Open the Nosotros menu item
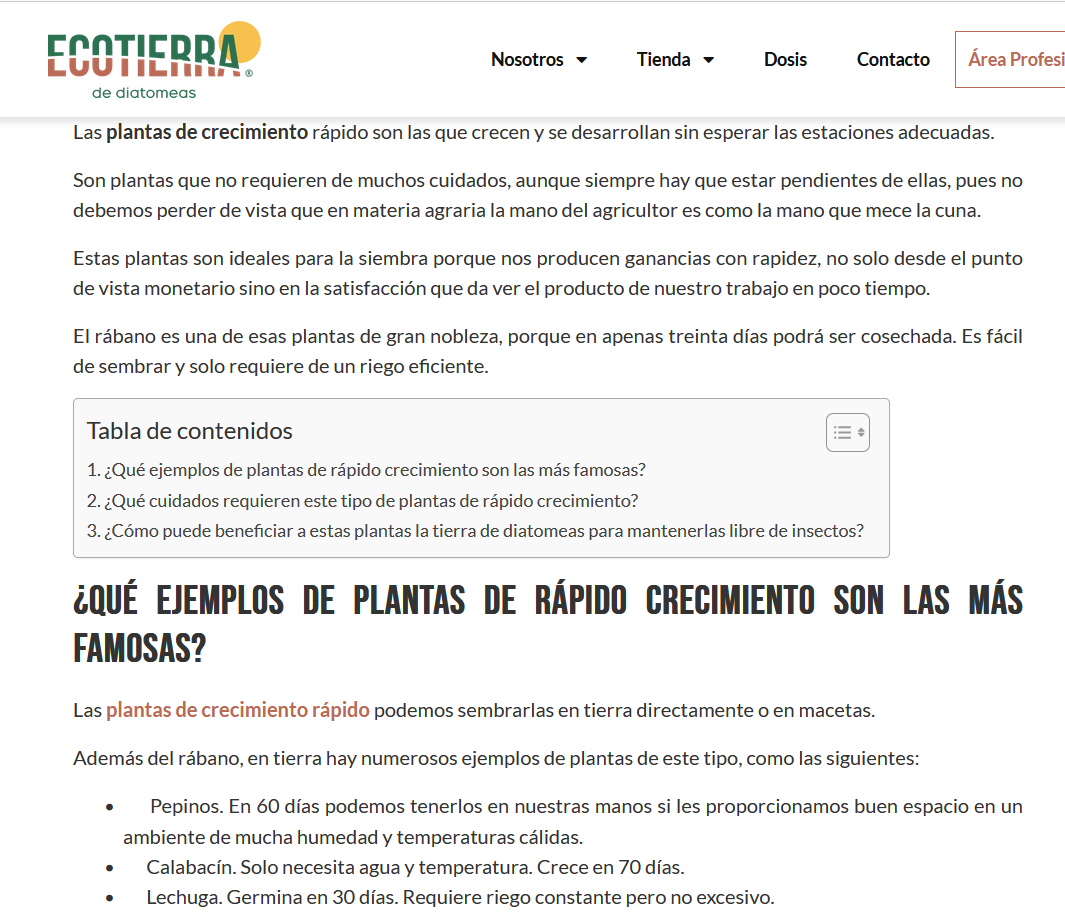Image resolution: width=1065 pixels, height=915 pixels. [x=527, y=60]
